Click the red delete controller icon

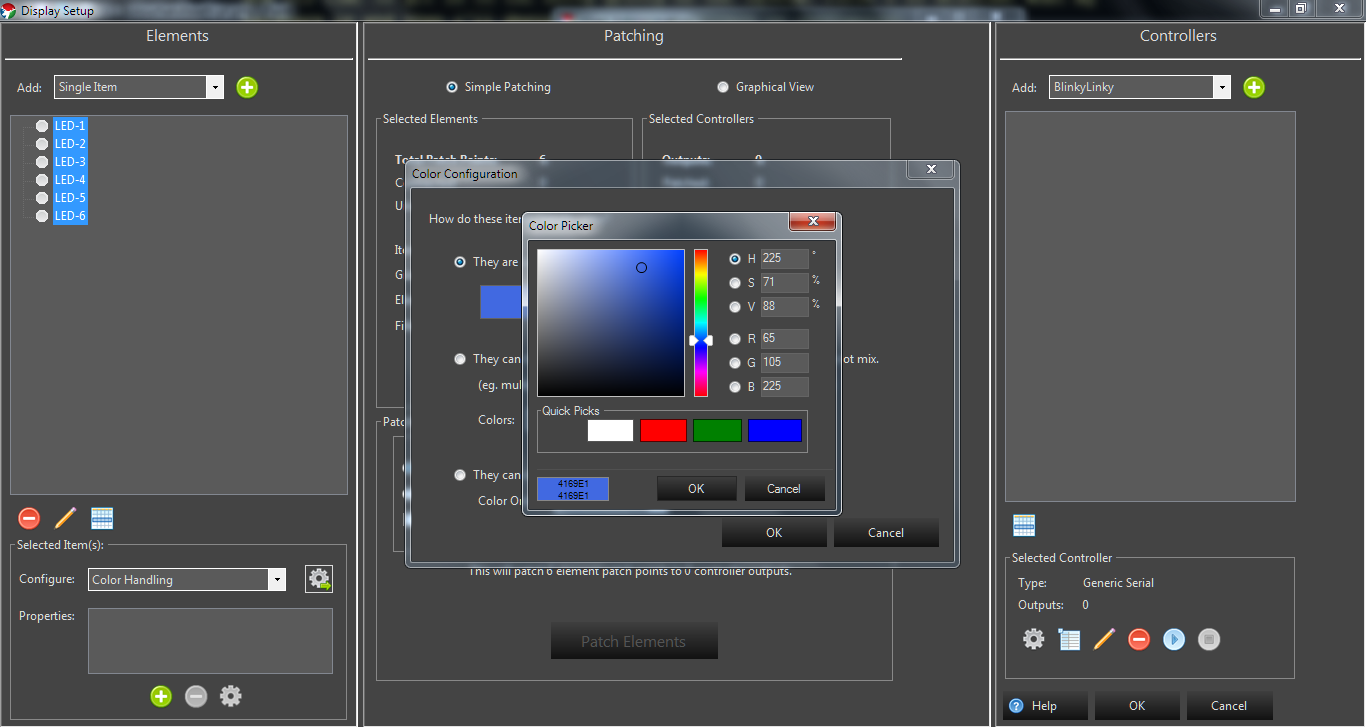(1139, 639)
